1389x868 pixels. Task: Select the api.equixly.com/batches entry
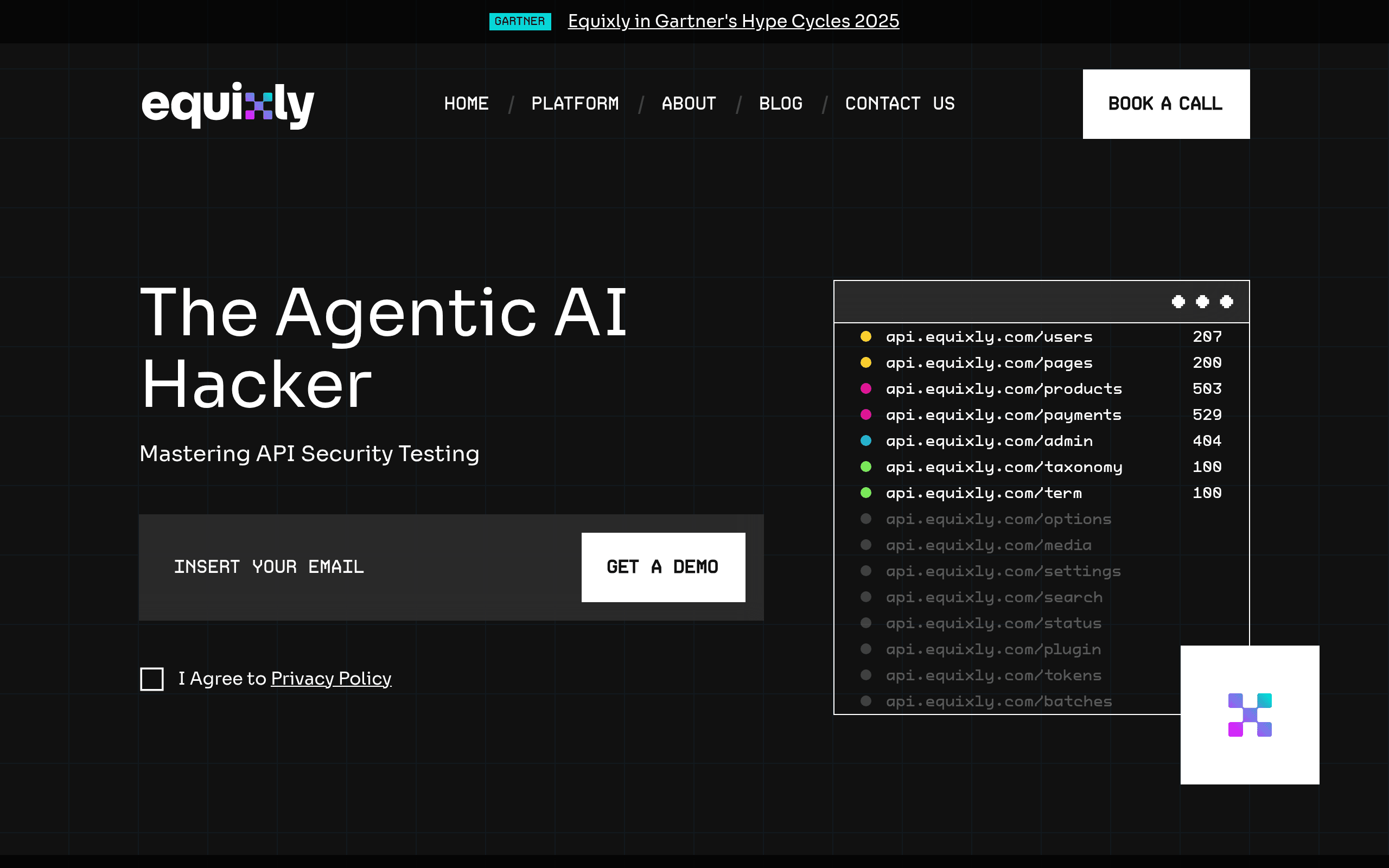pos(999,701)
